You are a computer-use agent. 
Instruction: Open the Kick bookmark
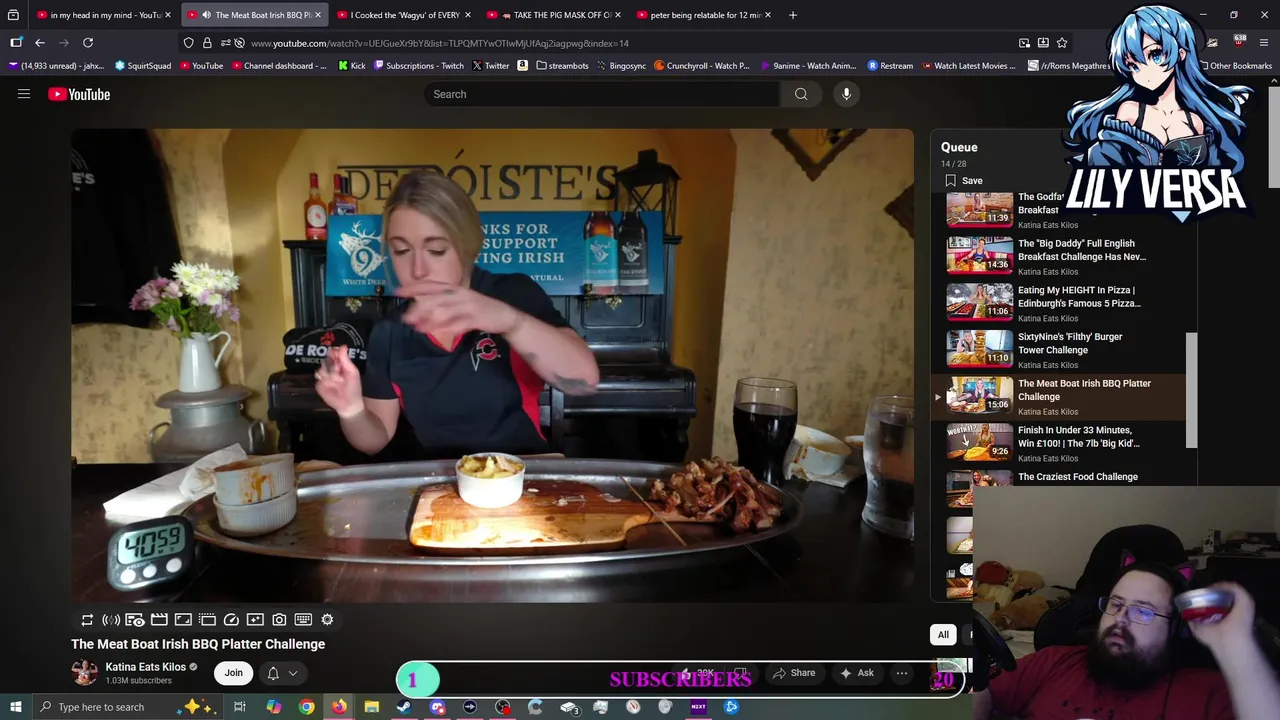[x=352, y=66]
